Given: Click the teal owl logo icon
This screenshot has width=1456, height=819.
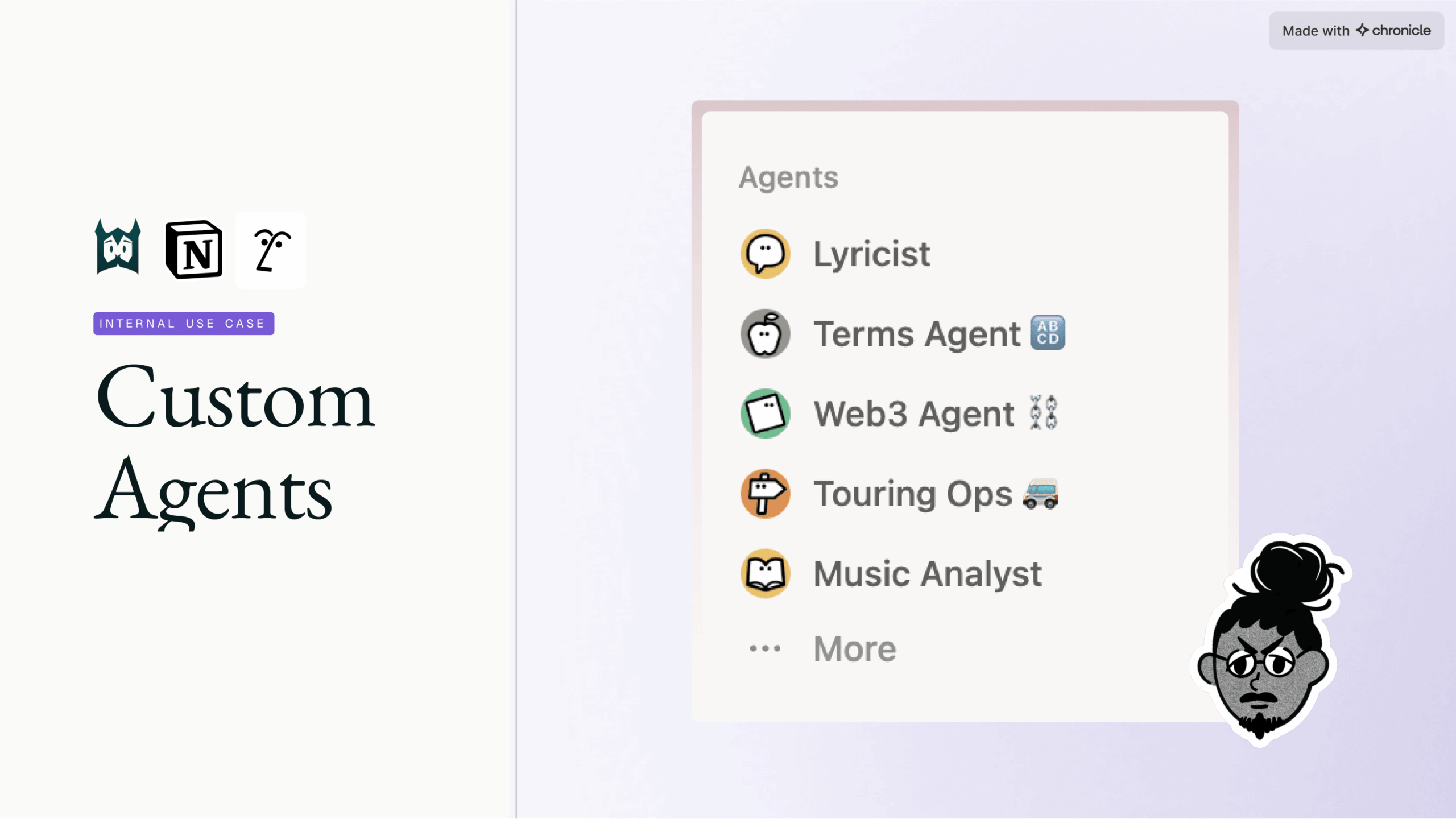Looking at the screenshot, I should [118, 247].
